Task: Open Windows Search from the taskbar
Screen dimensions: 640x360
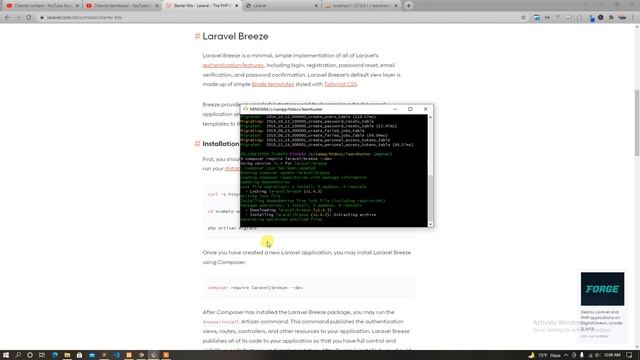Action: click(18, 355)
